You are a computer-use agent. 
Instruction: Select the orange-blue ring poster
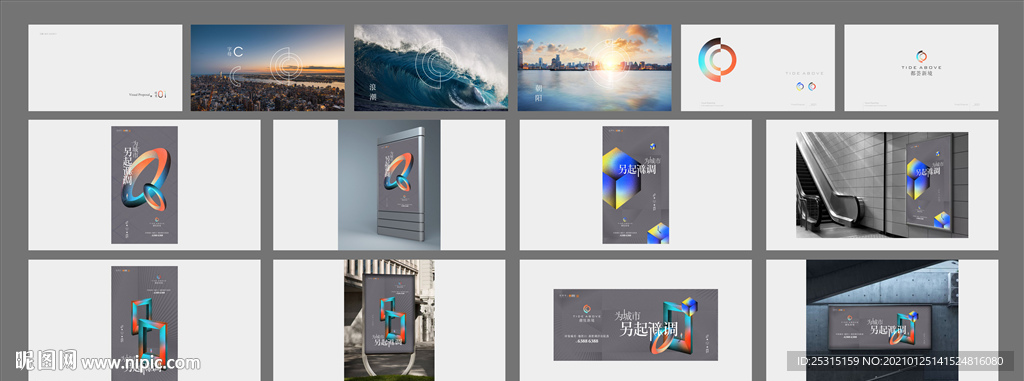tap(144, 185)
